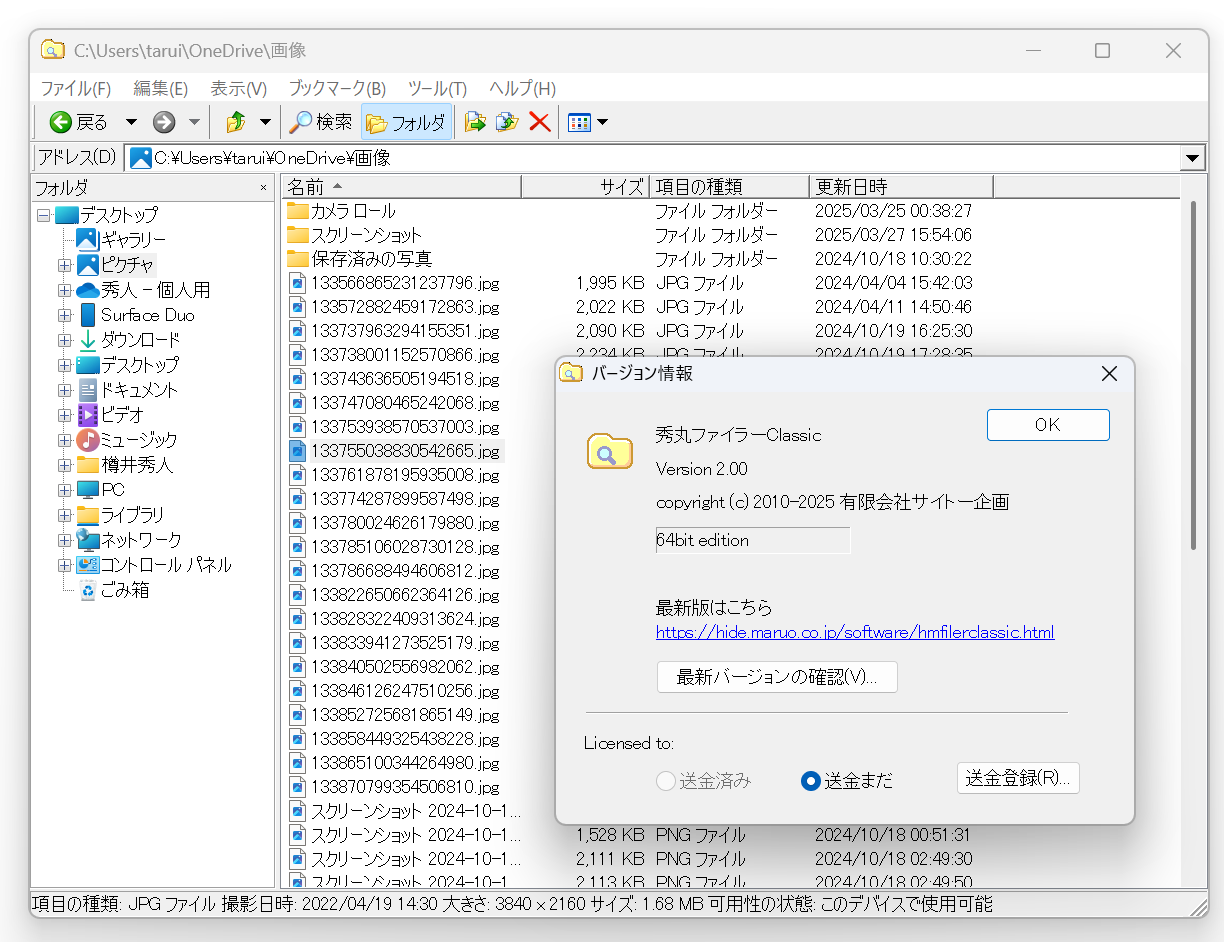Viewport: 1224px width, 942px height.
Task: Click the forward navigation arrow icon
Action: [163, 122]
